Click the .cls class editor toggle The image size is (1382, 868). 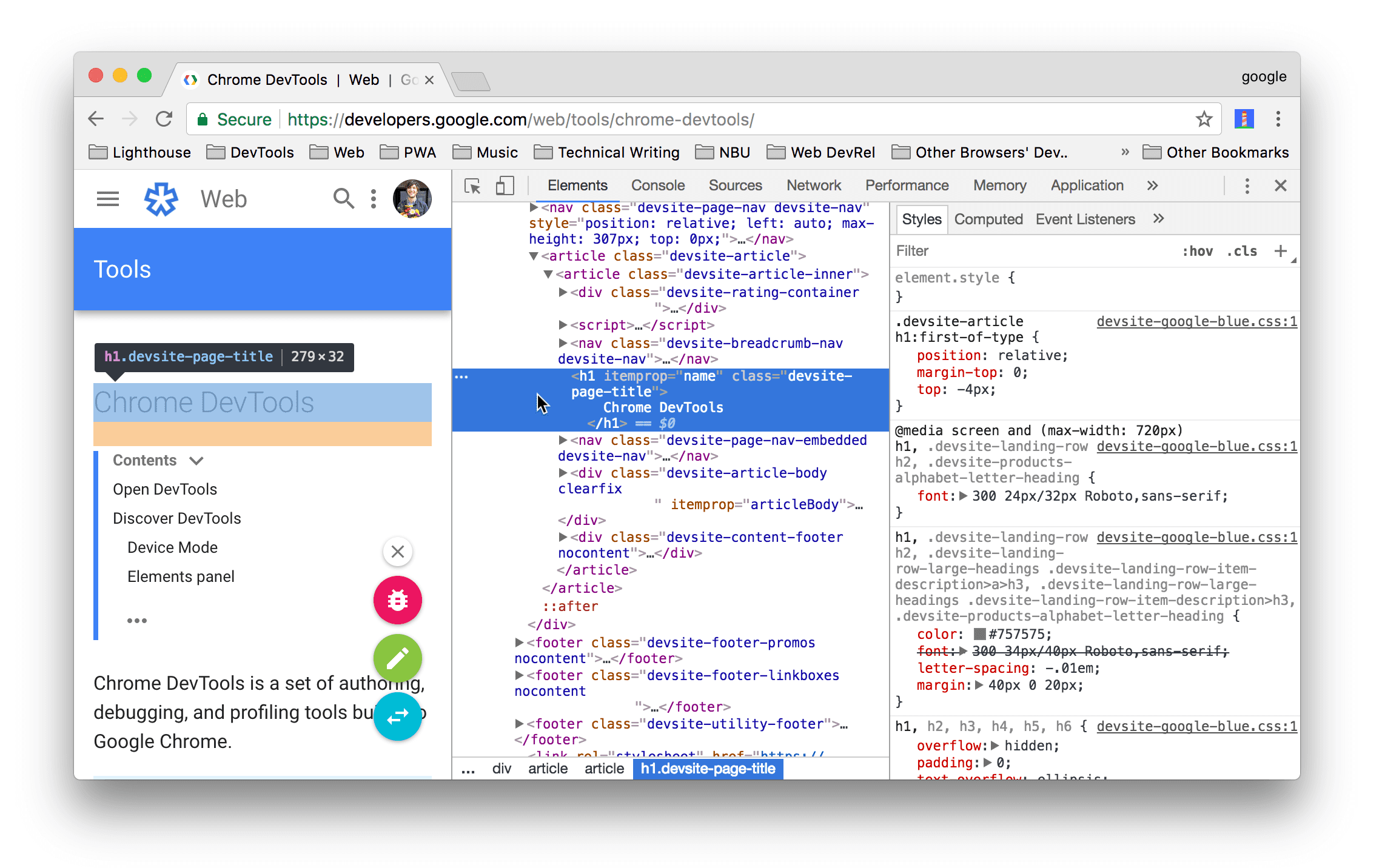1240,252
